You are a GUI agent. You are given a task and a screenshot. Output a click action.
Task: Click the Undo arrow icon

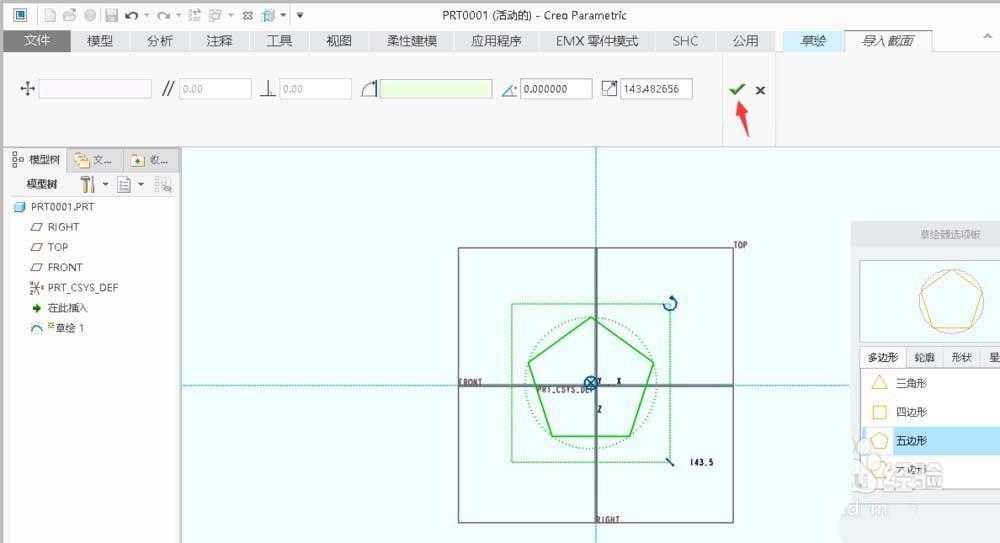(x=131, y=15)
